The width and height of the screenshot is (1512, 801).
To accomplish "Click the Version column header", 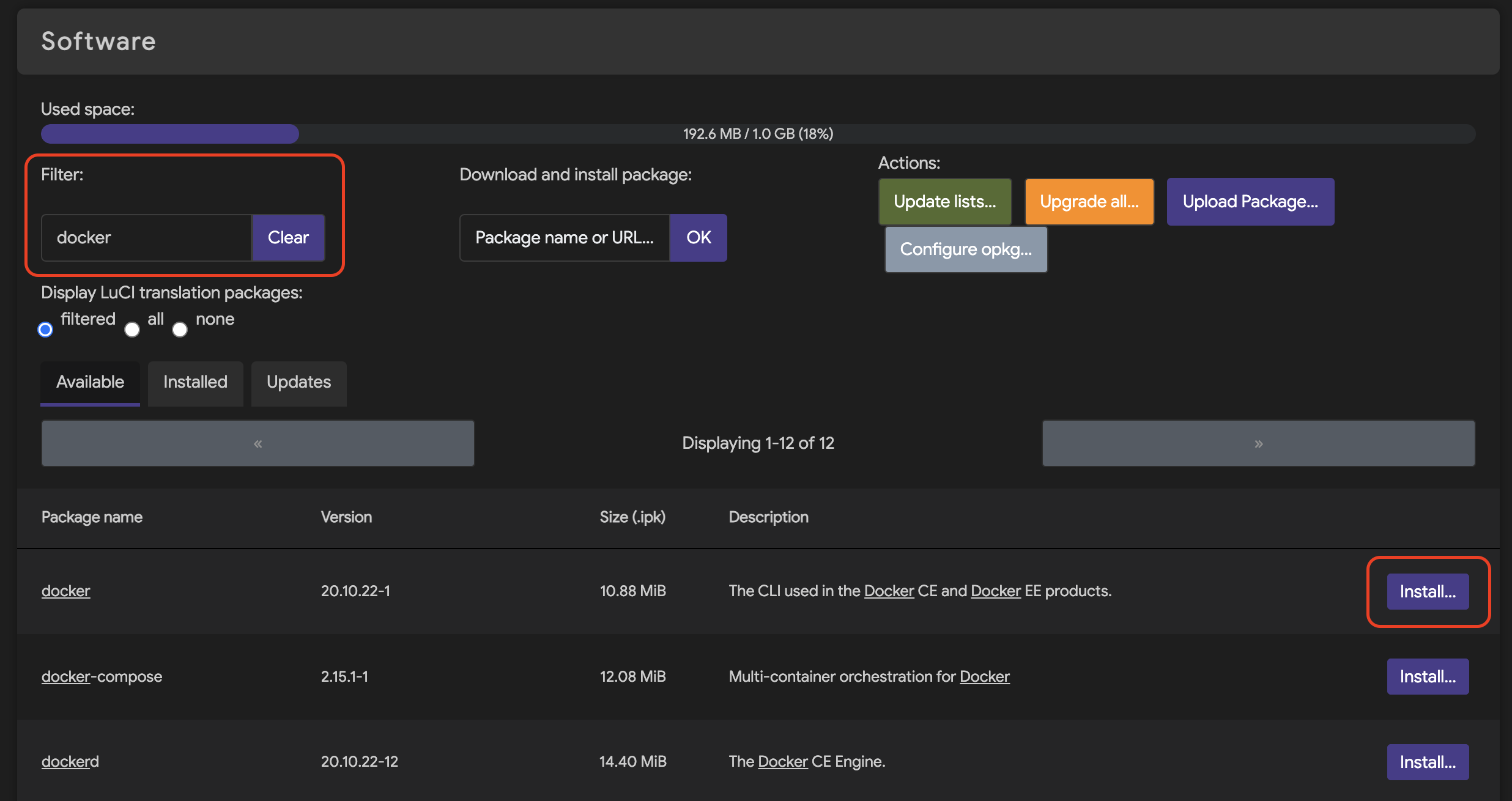I will 346,517.
